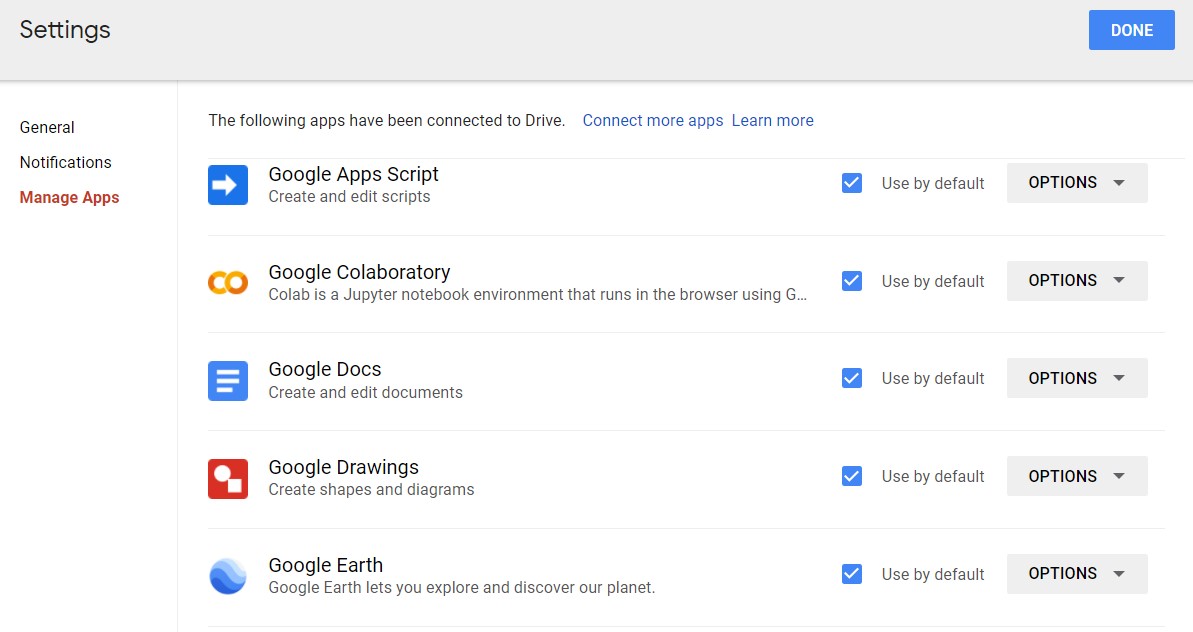Expand Options menu for Google Colaboratory

tap(1077, 281)
